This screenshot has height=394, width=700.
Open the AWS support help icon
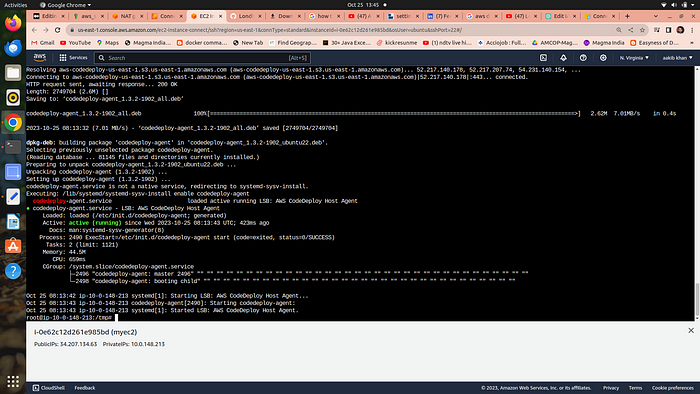pos(583,58)
